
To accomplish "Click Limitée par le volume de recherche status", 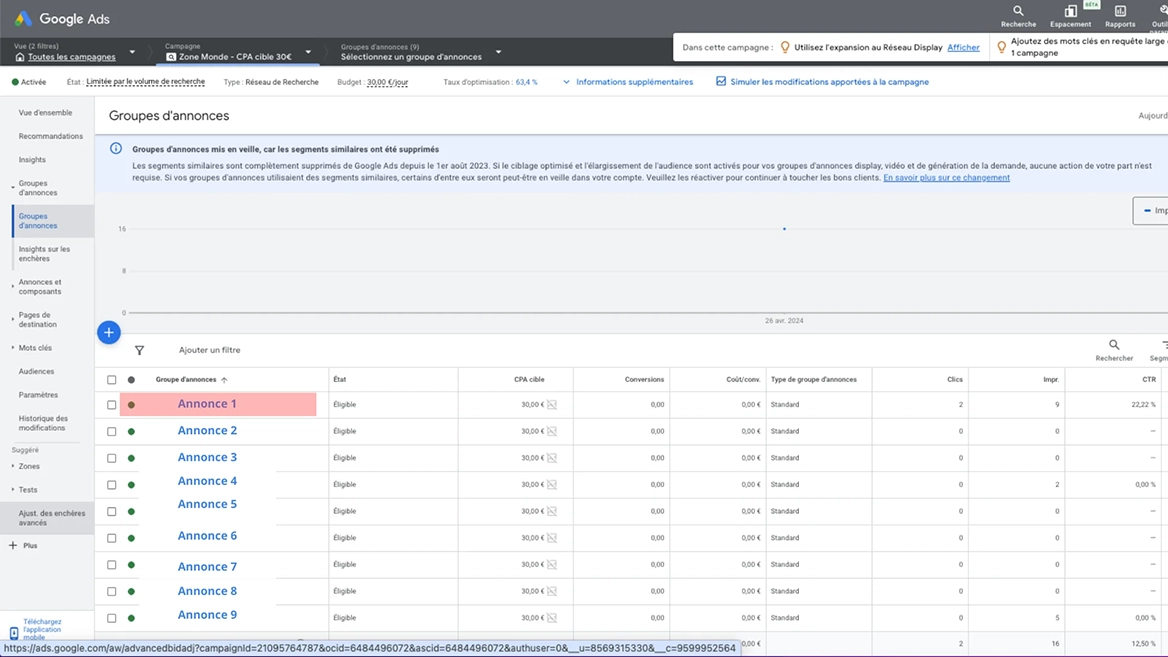I will (145, 82).
